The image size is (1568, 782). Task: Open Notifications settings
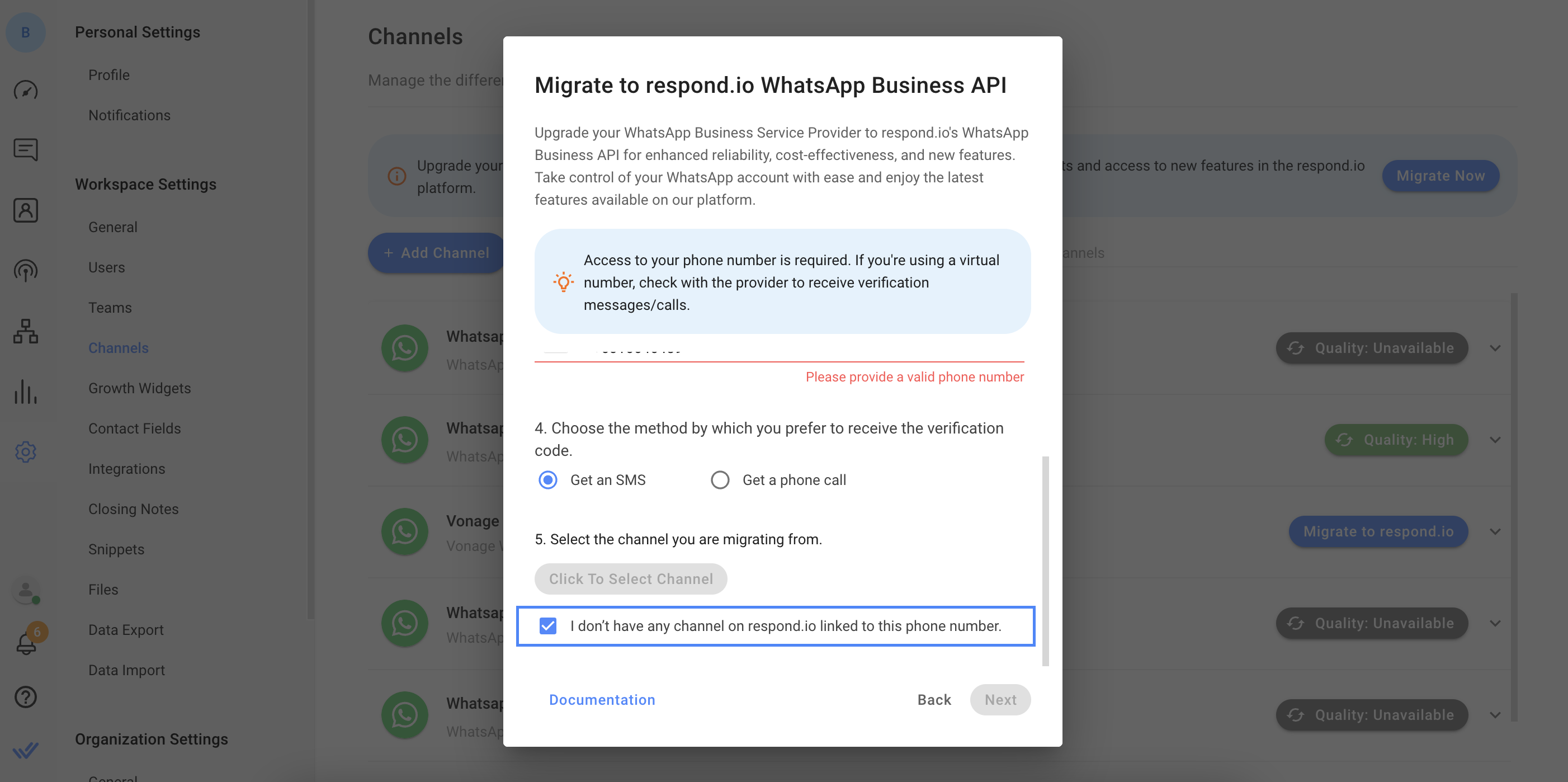pos(129,115)
